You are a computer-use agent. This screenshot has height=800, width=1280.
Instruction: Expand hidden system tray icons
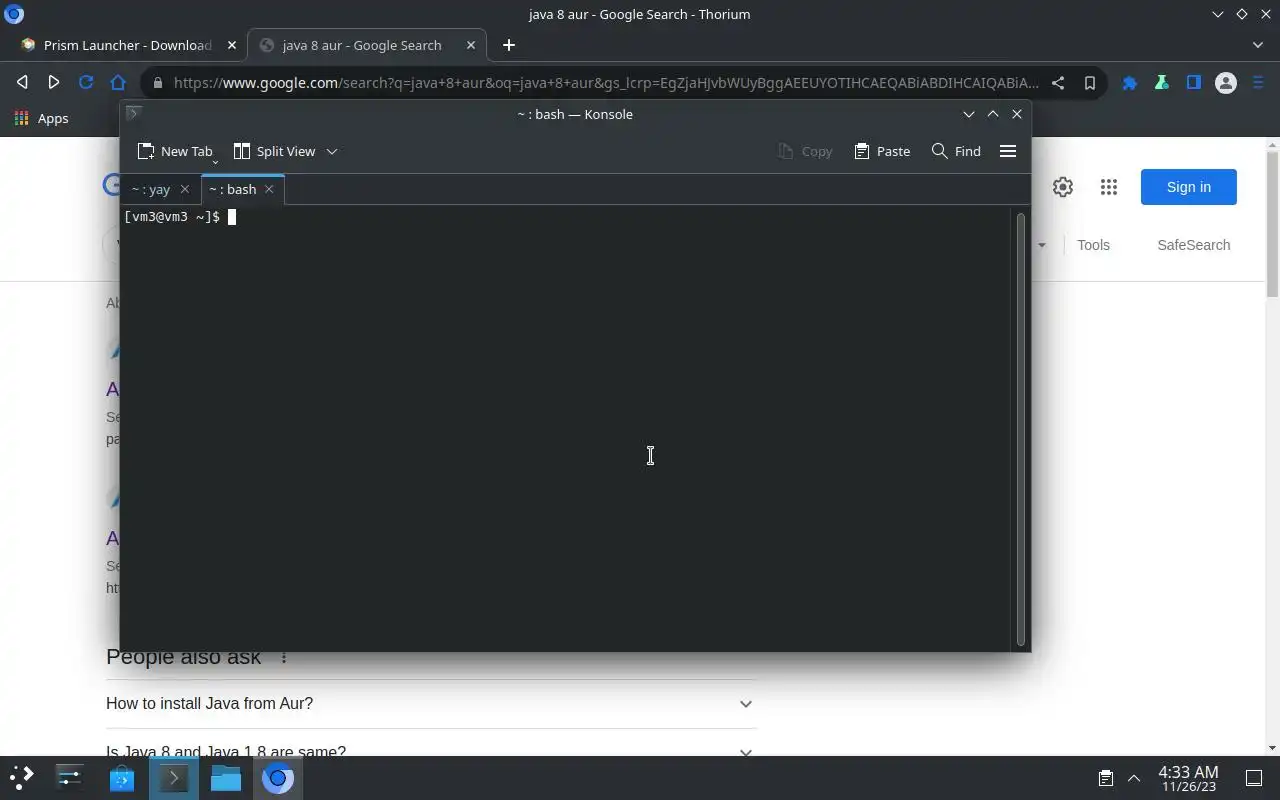(1134, 778)
